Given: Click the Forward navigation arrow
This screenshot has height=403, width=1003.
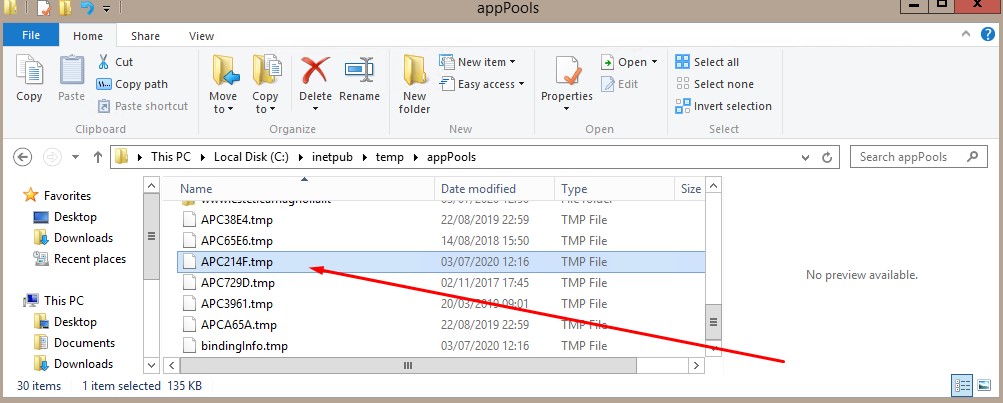Looking at the screenshot, I should [x=52, y=157].
